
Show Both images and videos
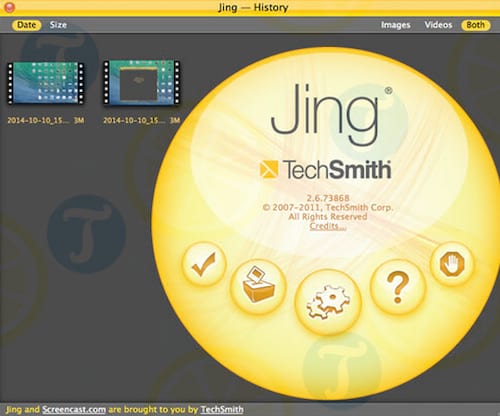point(475,25)
